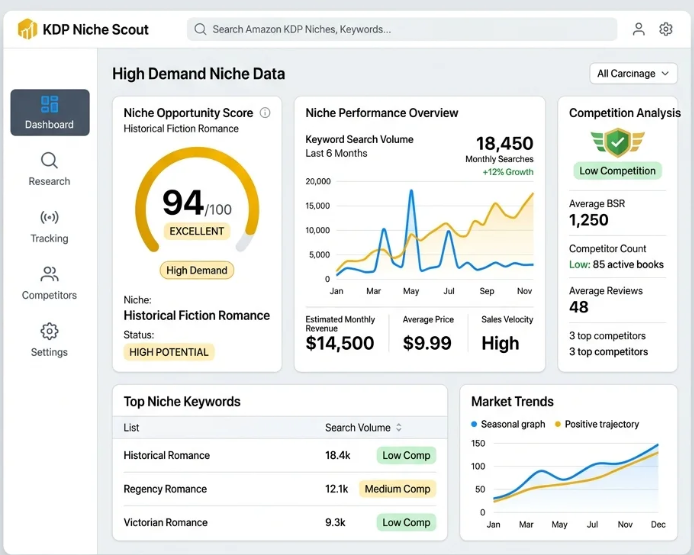
Task: Click the EXCELLENT badge
Action: point(197,231)
